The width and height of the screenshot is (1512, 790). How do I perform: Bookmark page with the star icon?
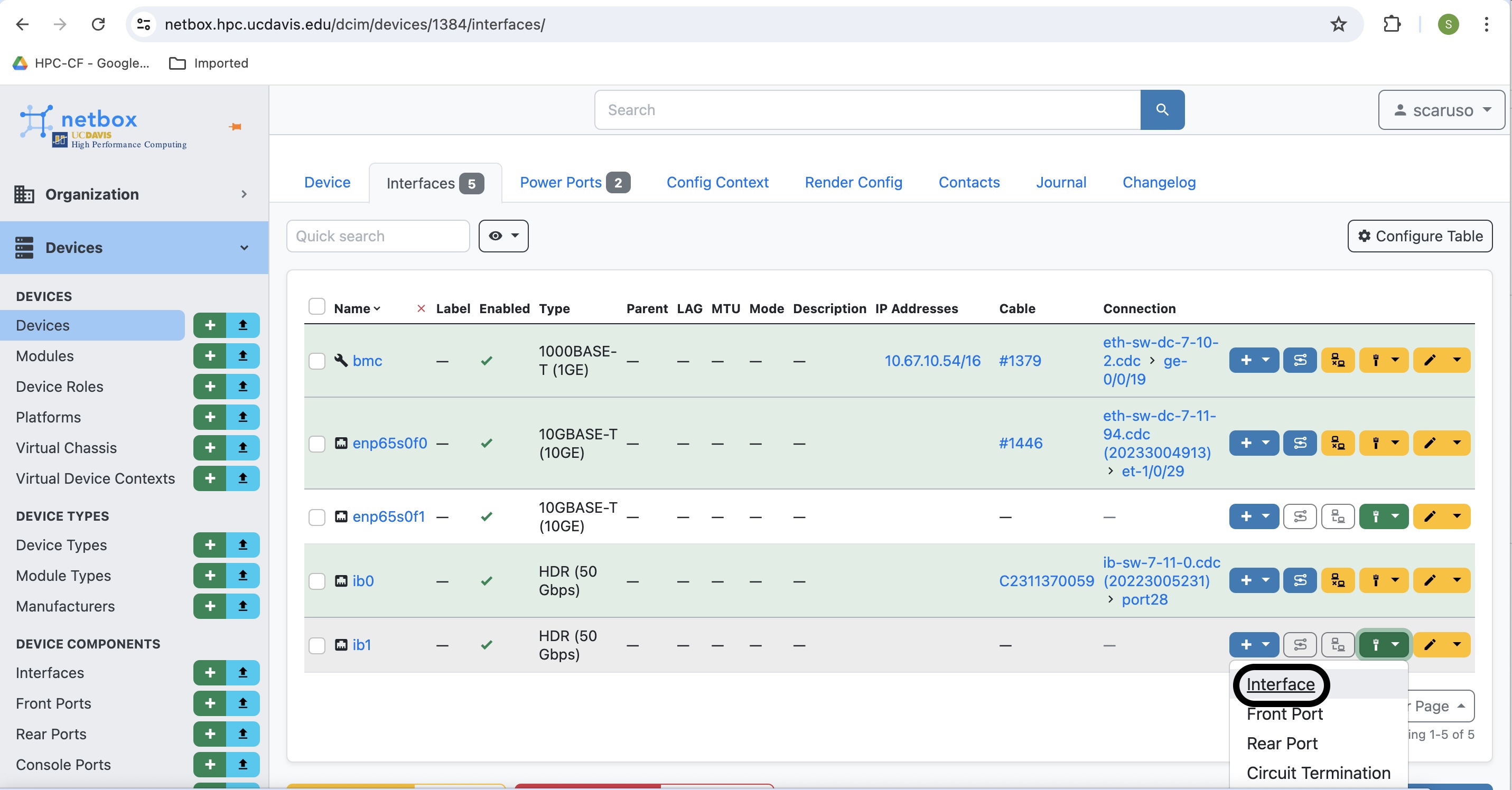1338,24
